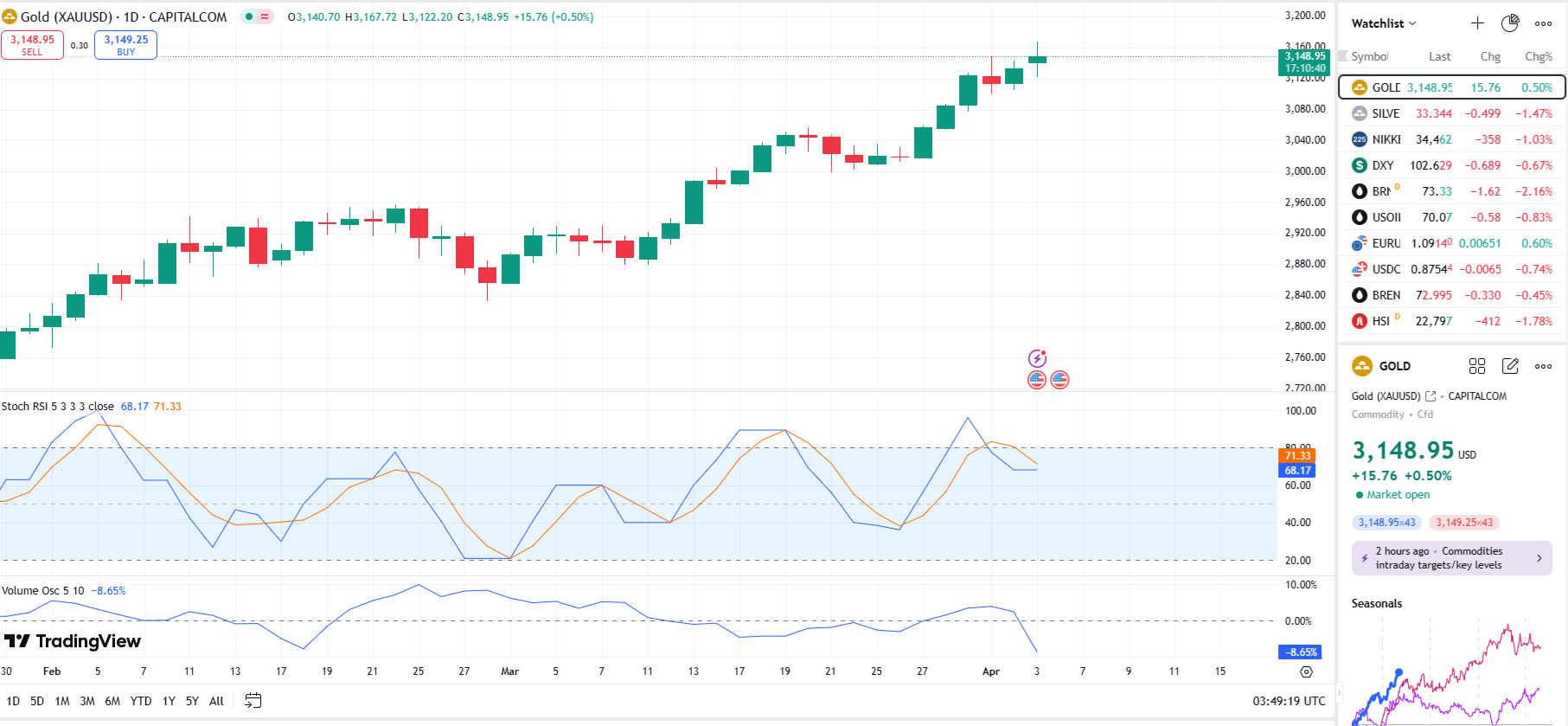Viewport: 1568px width, 726px height.
Task: Expand the Watchlist dropdown
Action: coord(1384,23)
